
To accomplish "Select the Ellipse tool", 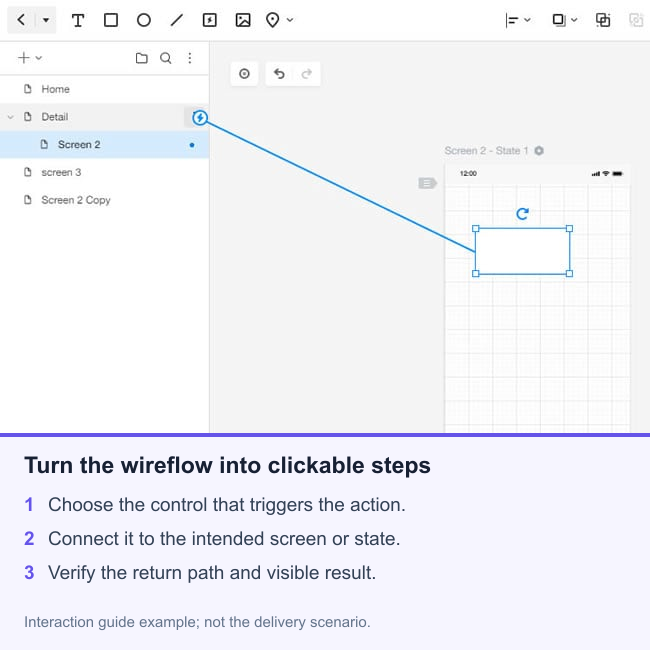I will click(144, 20).
